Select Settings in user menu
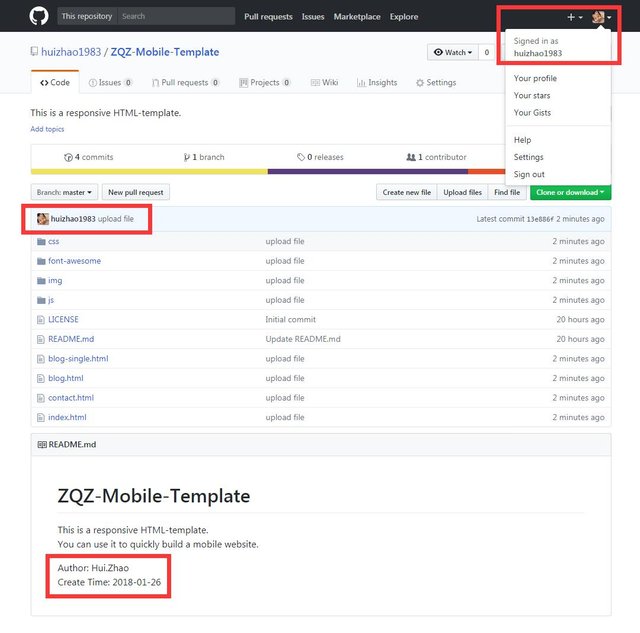The height and width of the screenshot is (633, 640). pyautogui.click(x=529, y=157)
